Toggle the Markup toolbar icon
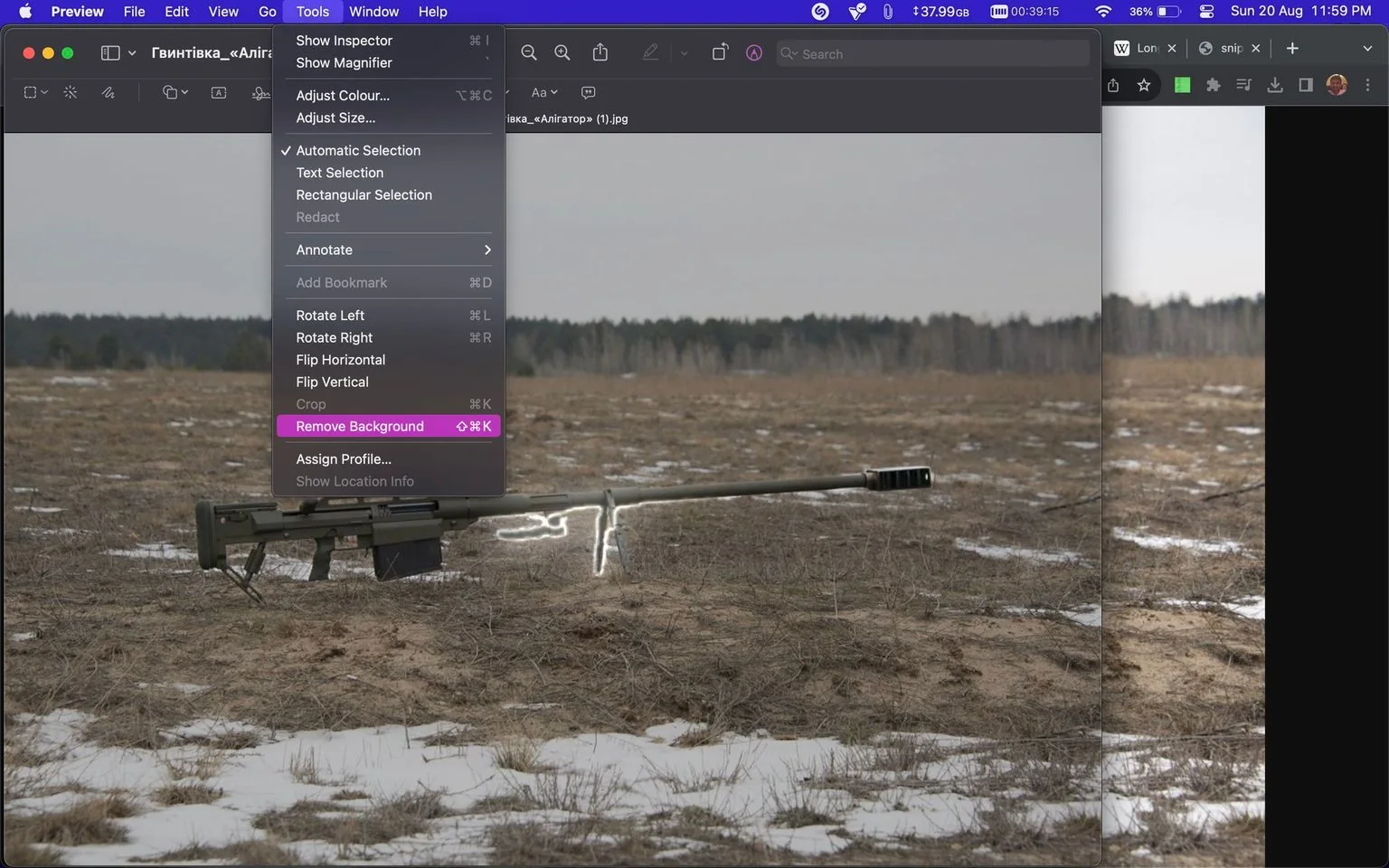 tap(754, 53)
